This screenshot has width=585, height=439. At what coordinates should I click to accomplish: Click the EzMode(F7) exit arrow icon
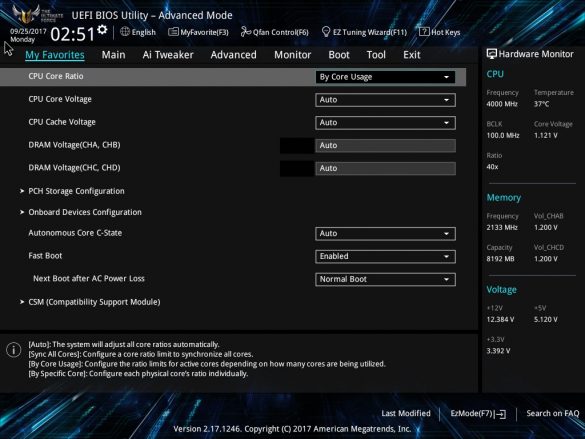point(501,414)
